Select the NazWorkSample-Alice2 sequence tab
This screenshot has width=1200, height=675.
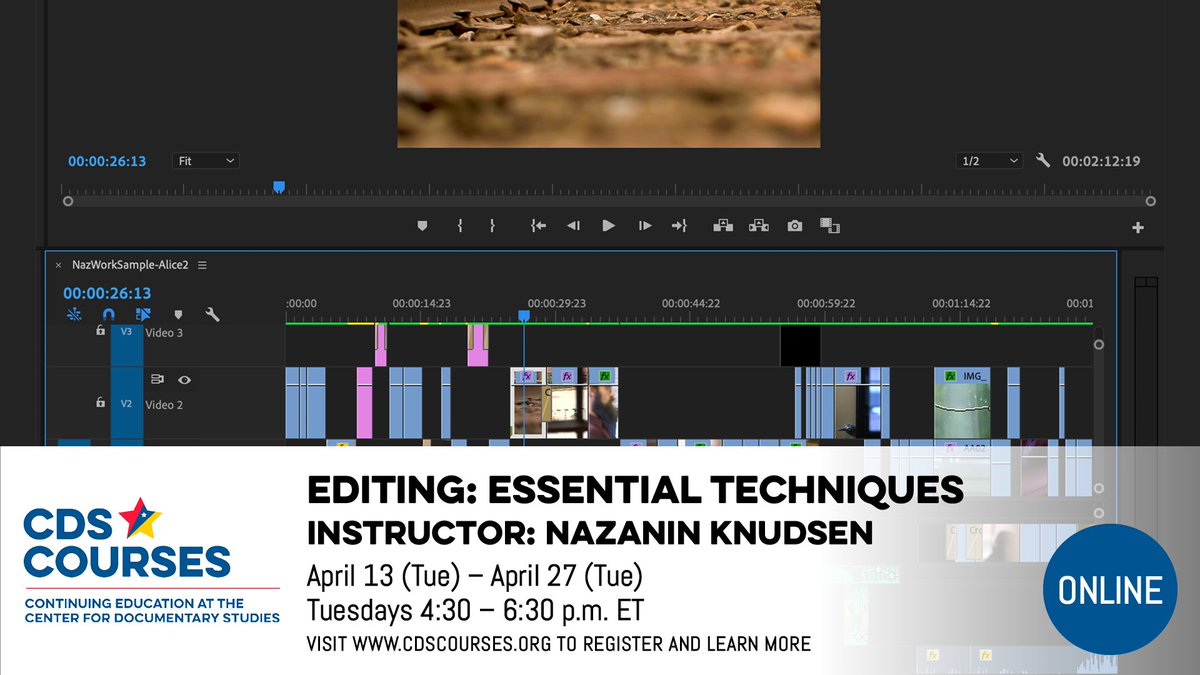[x=131, y=265]
